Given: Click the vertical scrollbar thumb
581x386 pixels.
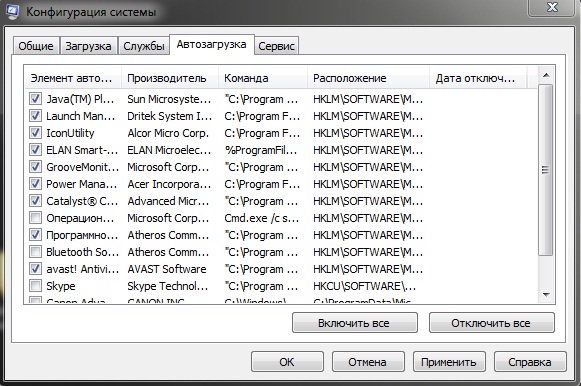Looking at the screenshot, I should tap(545, 170).
